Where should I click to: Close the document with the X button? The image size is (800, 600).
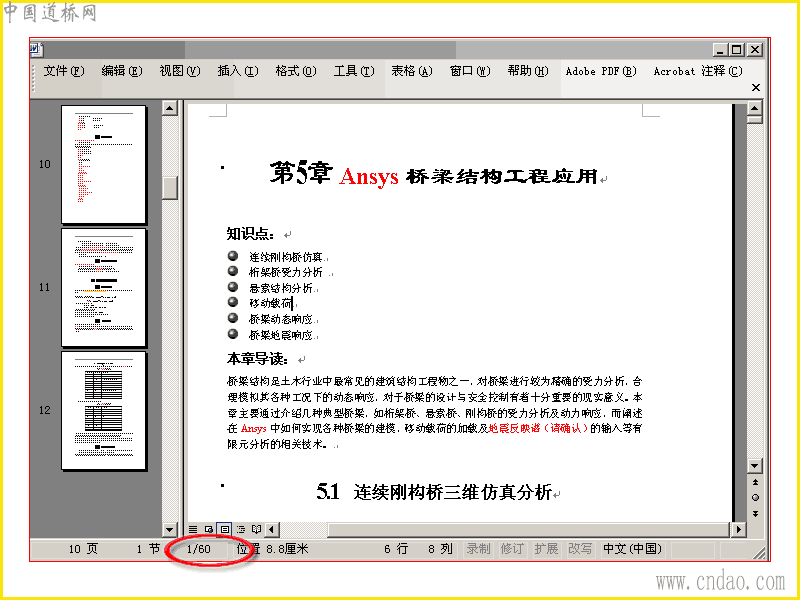[756, 87]
